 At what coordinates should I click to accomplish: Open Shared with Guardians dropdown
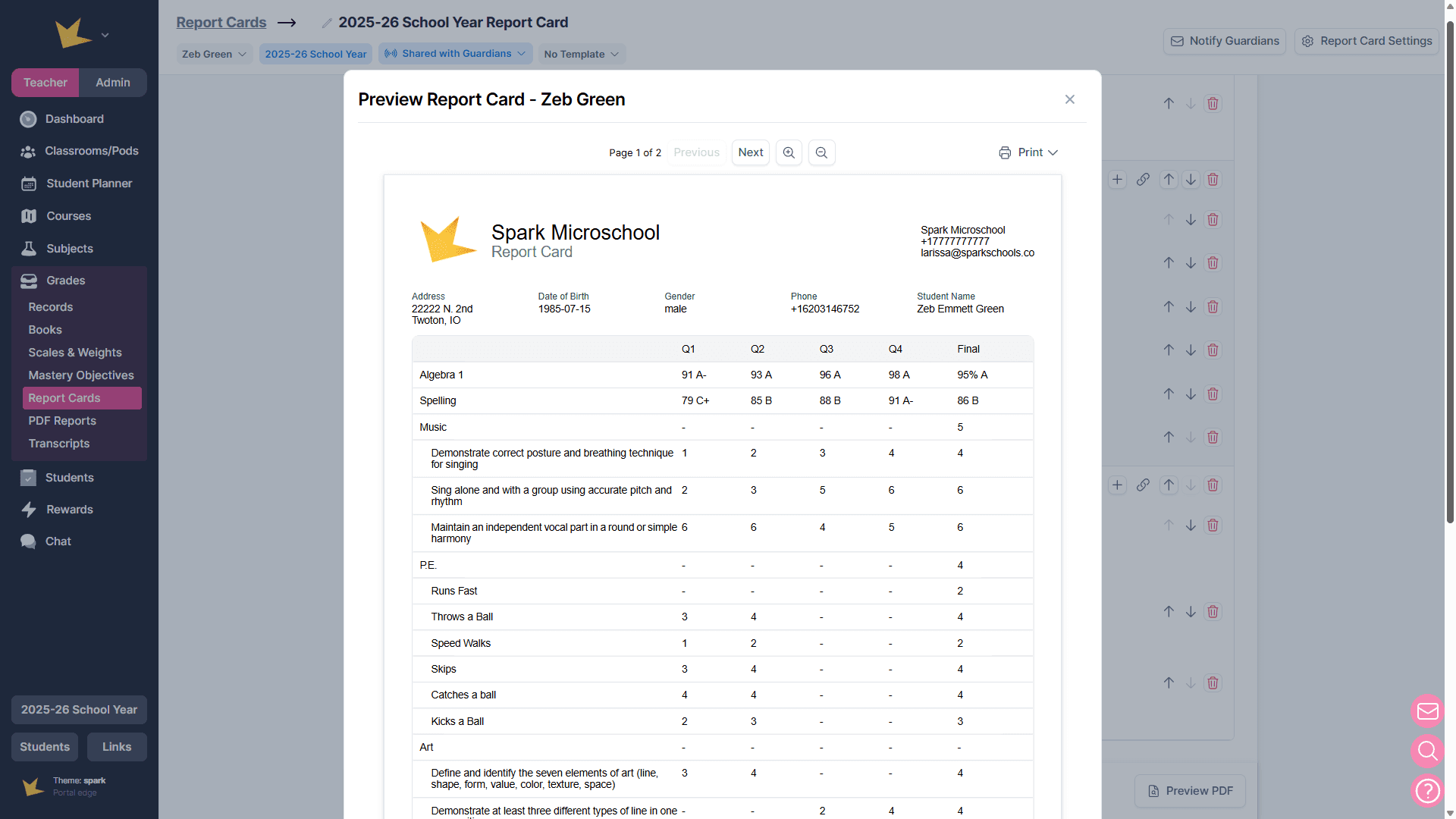(x=455, y=54)
